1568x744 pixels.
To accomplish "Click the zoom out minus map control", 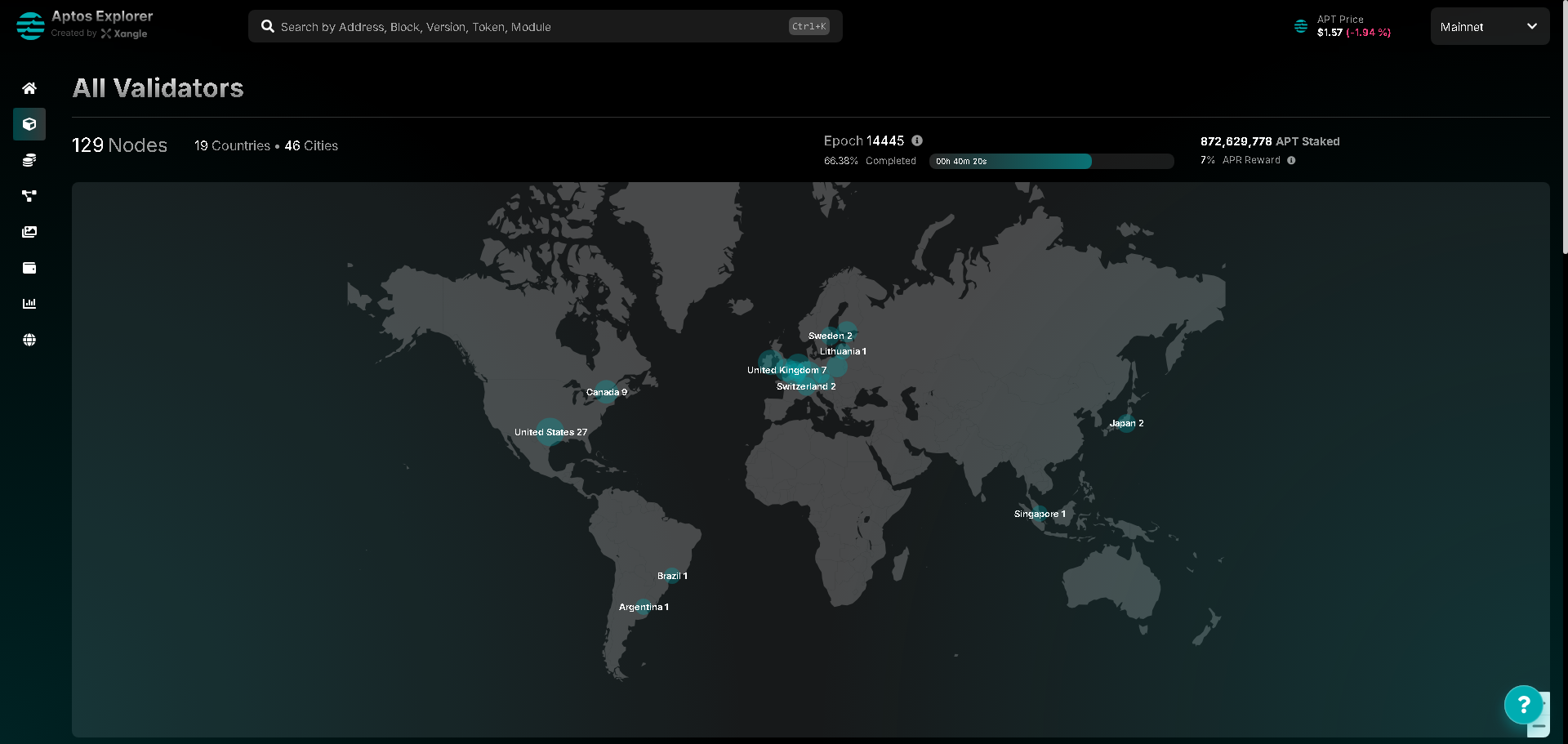I will click(x=1539, y=726).
